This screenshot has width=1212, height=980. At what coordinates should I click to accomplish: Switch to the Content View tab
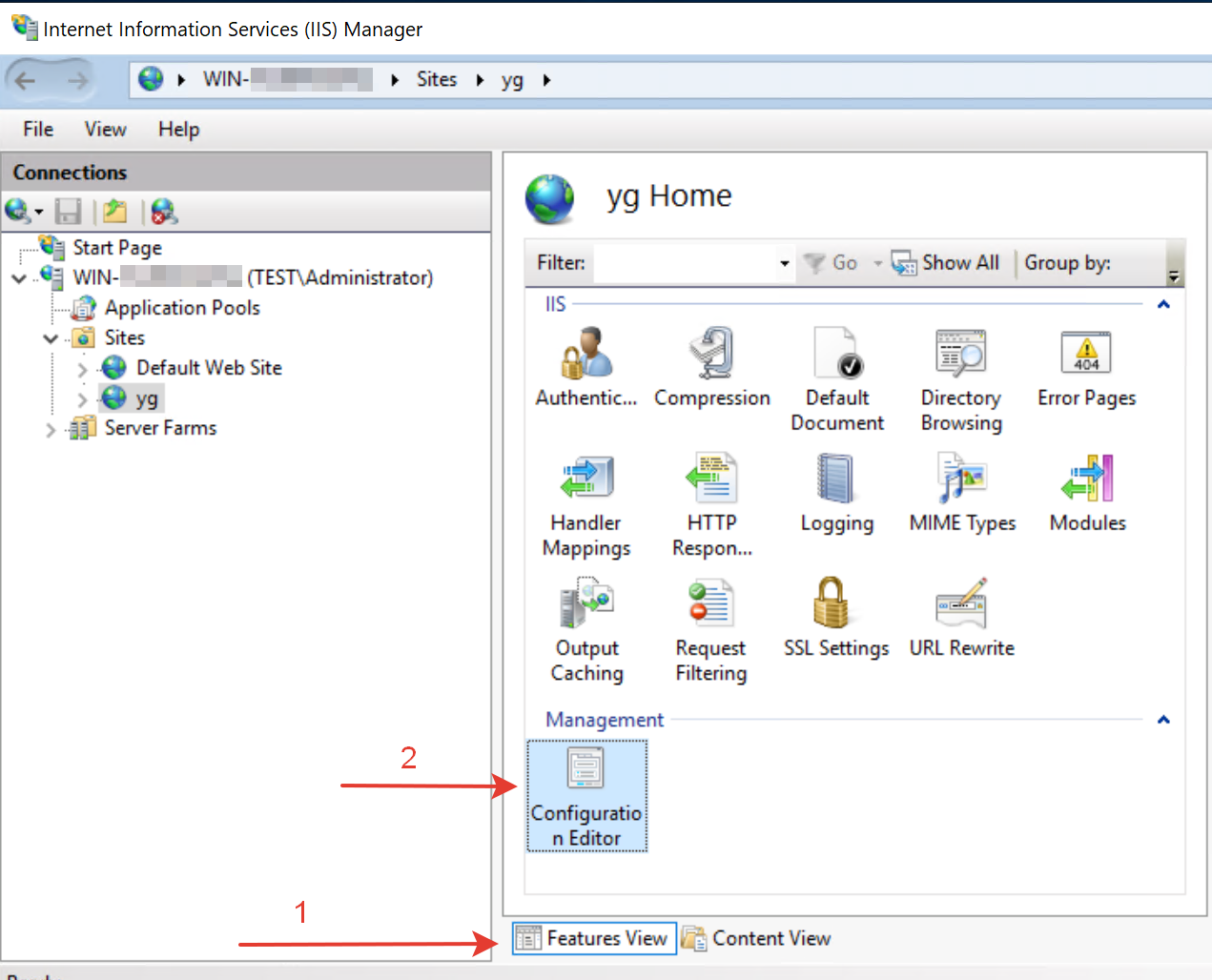(x=756, y=938)
